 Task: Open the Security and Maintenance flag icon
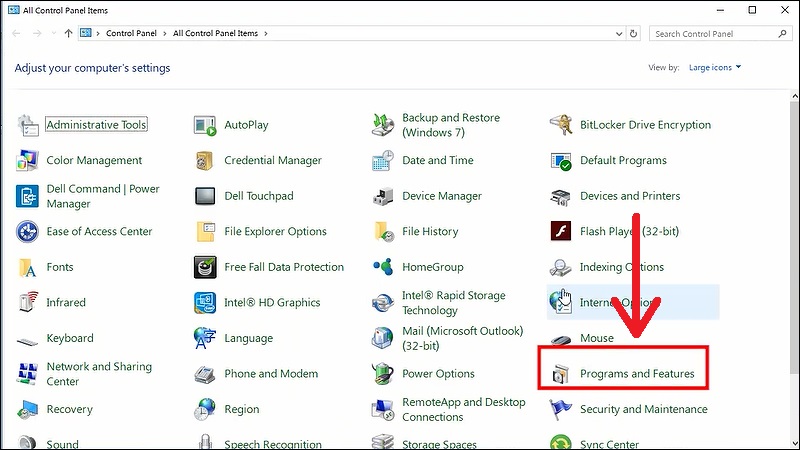pyautogui.click(x=561, y=410)
